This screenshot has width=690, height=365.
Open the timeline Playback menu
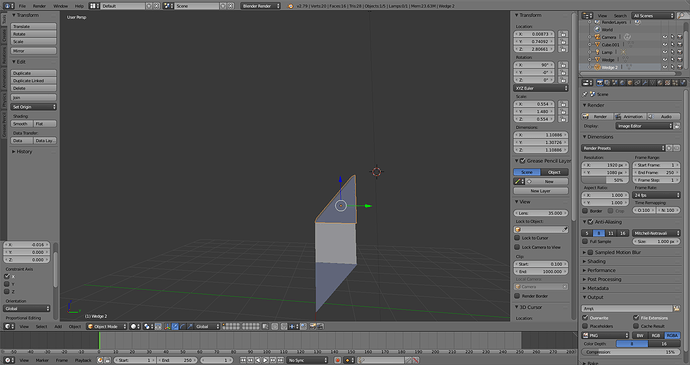click(x=83, y=360)
